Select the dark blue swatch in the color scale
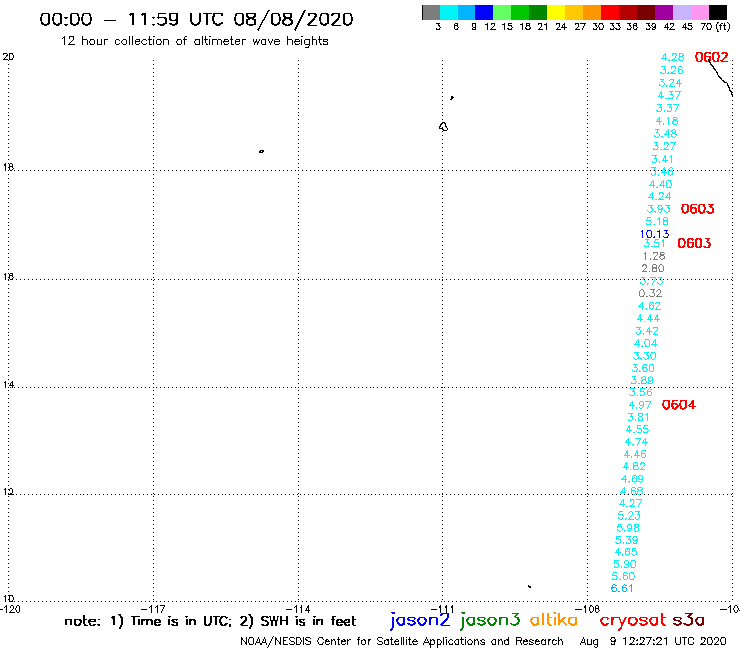This screenshot has width=740, height=650. [484, 12]
